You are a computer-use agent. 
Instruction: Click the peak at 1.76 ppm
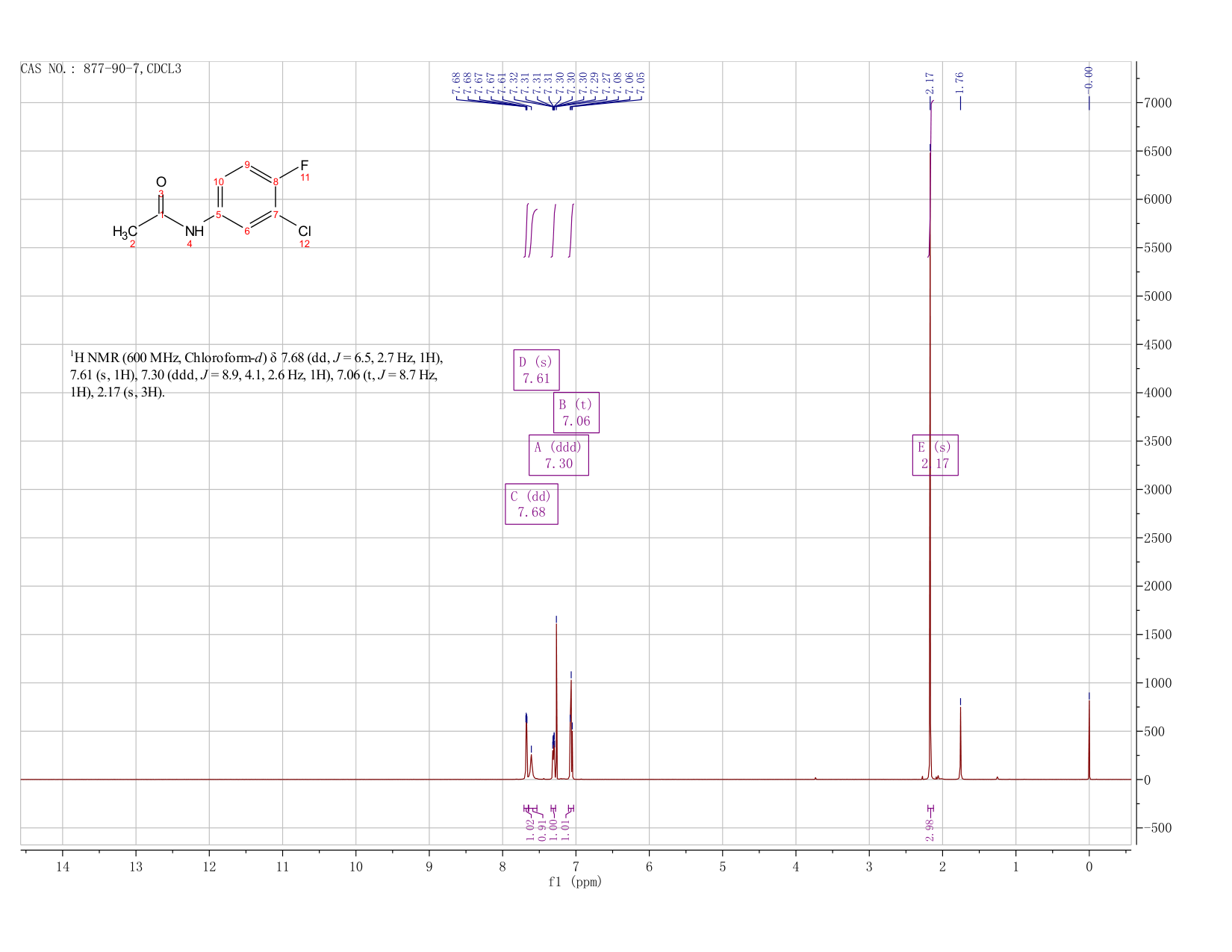(960, 743)
